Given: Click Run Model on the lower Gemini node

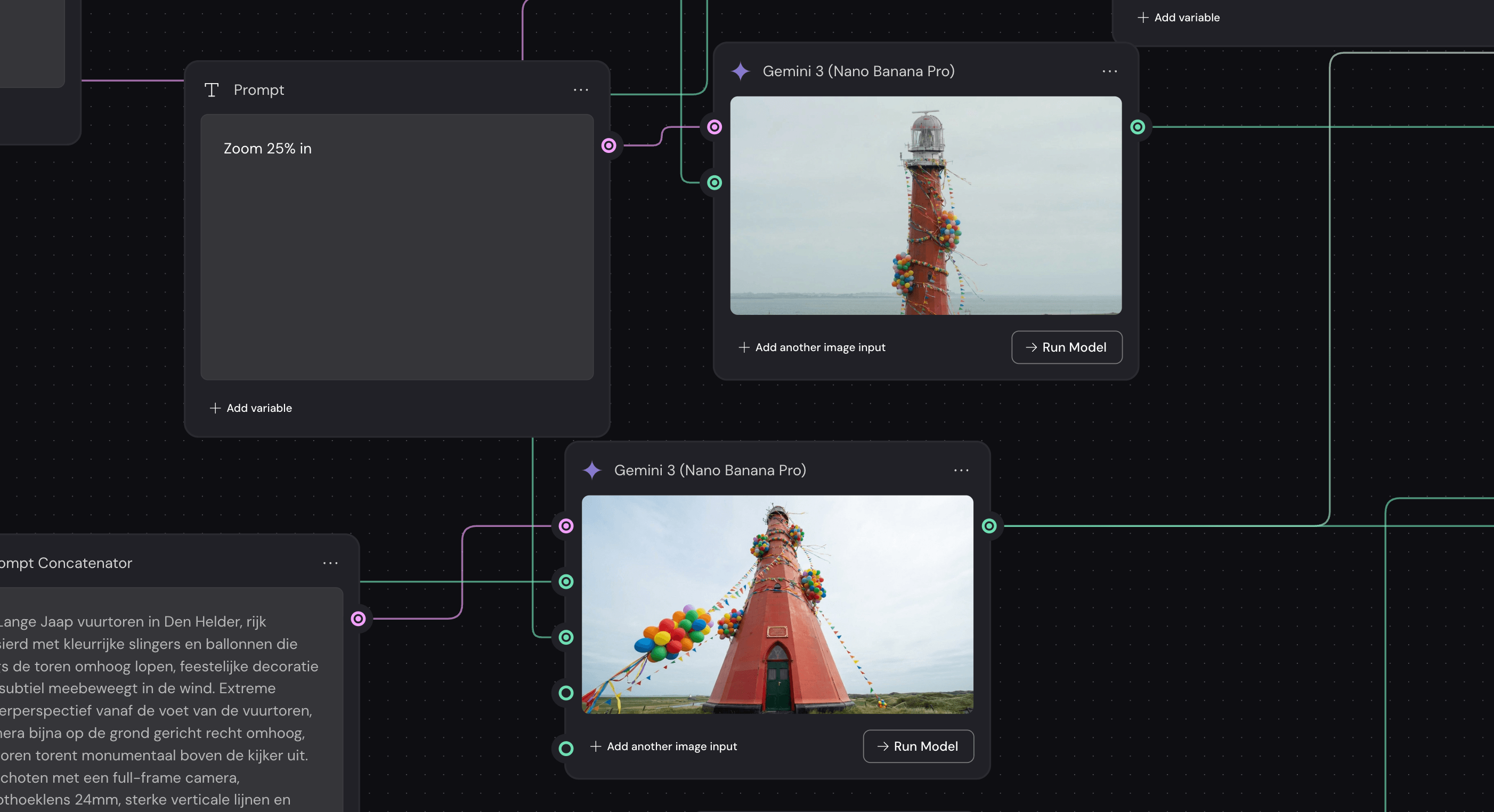Looking at the screenshot, I should [918, 746].
